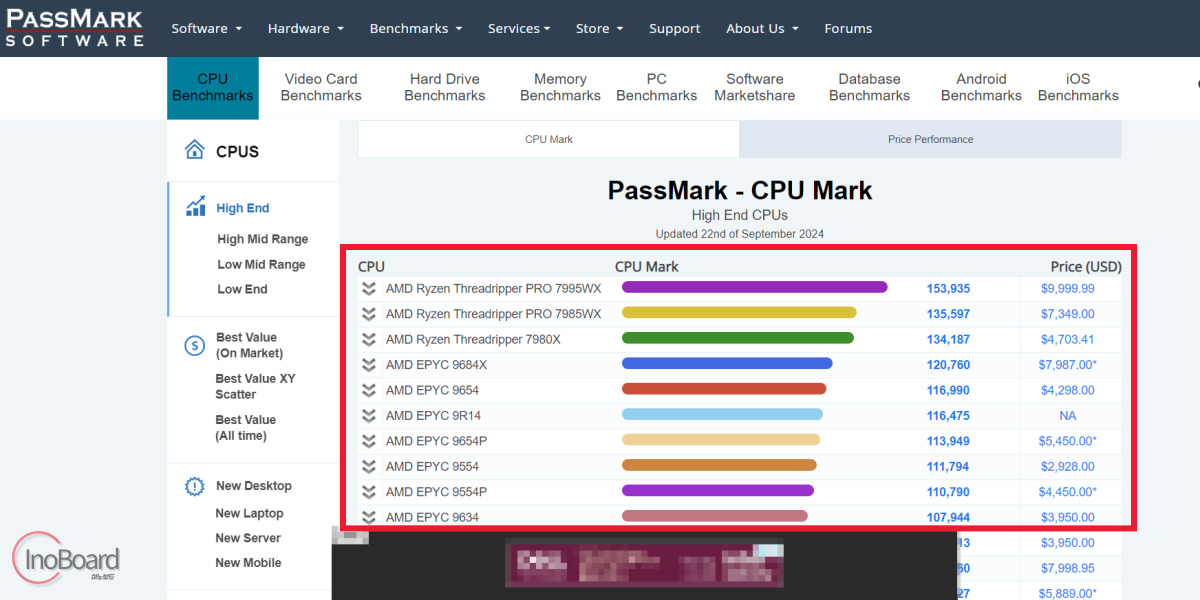Image resolution: width=1200 pixels, height=600 pixels.
Task: Click the New Desktop alert icon
Action: [x=194, y=487]
